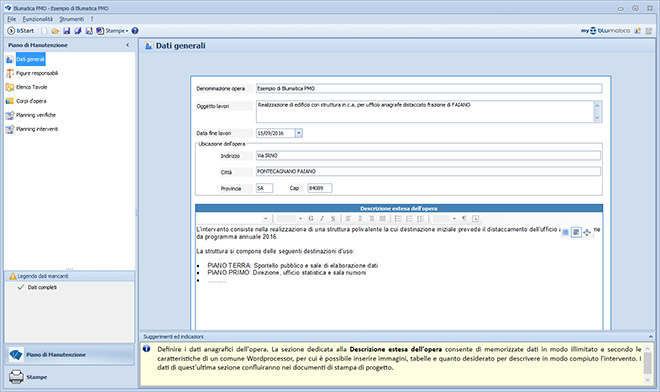Collapse the Piano di Manutenzione side panel
The image size is (660, 392).
click(128, 45)
